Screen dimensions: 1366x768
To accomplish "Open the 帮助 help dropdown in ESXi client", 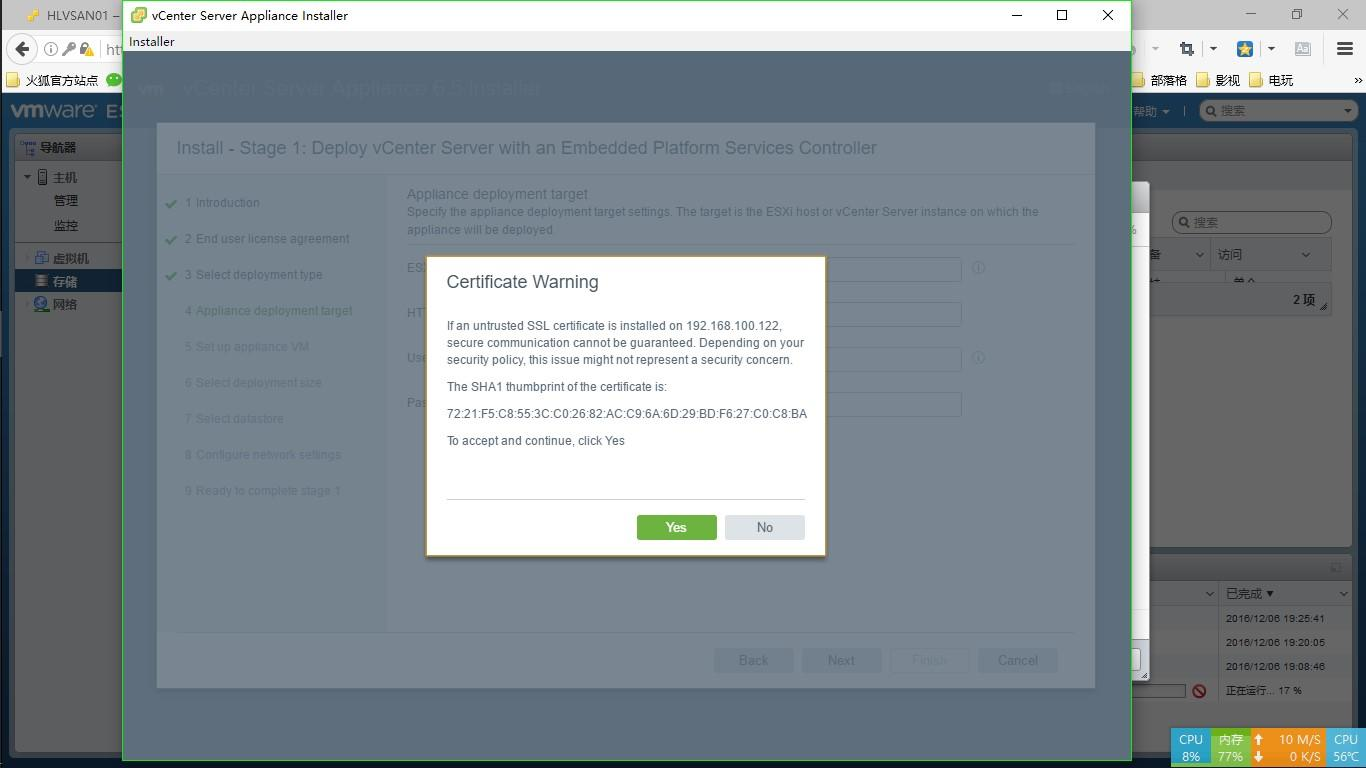I will click(1151, 111).
